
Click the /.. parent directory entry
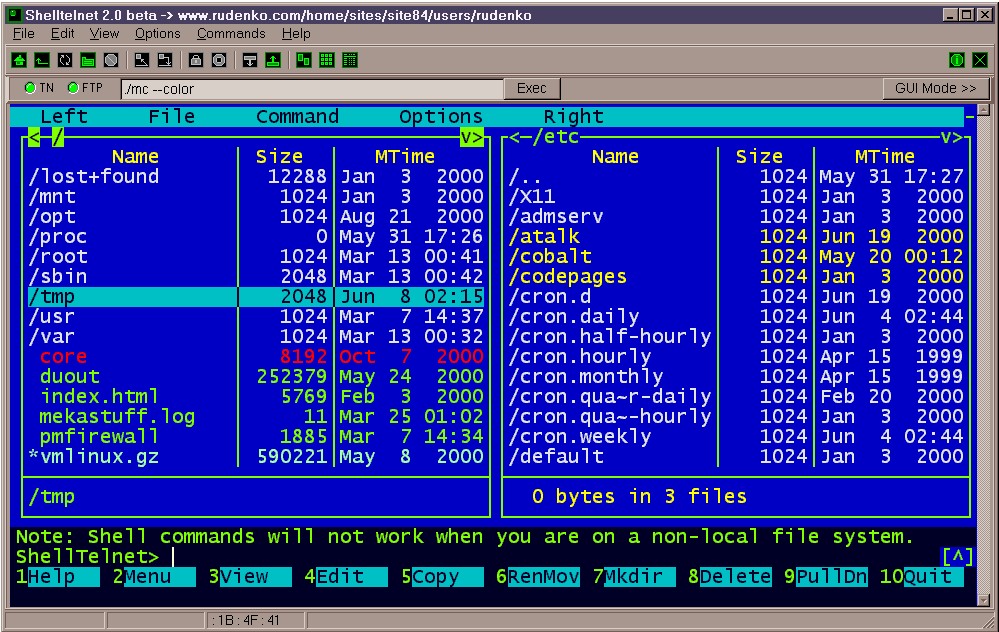pos(736,176)
